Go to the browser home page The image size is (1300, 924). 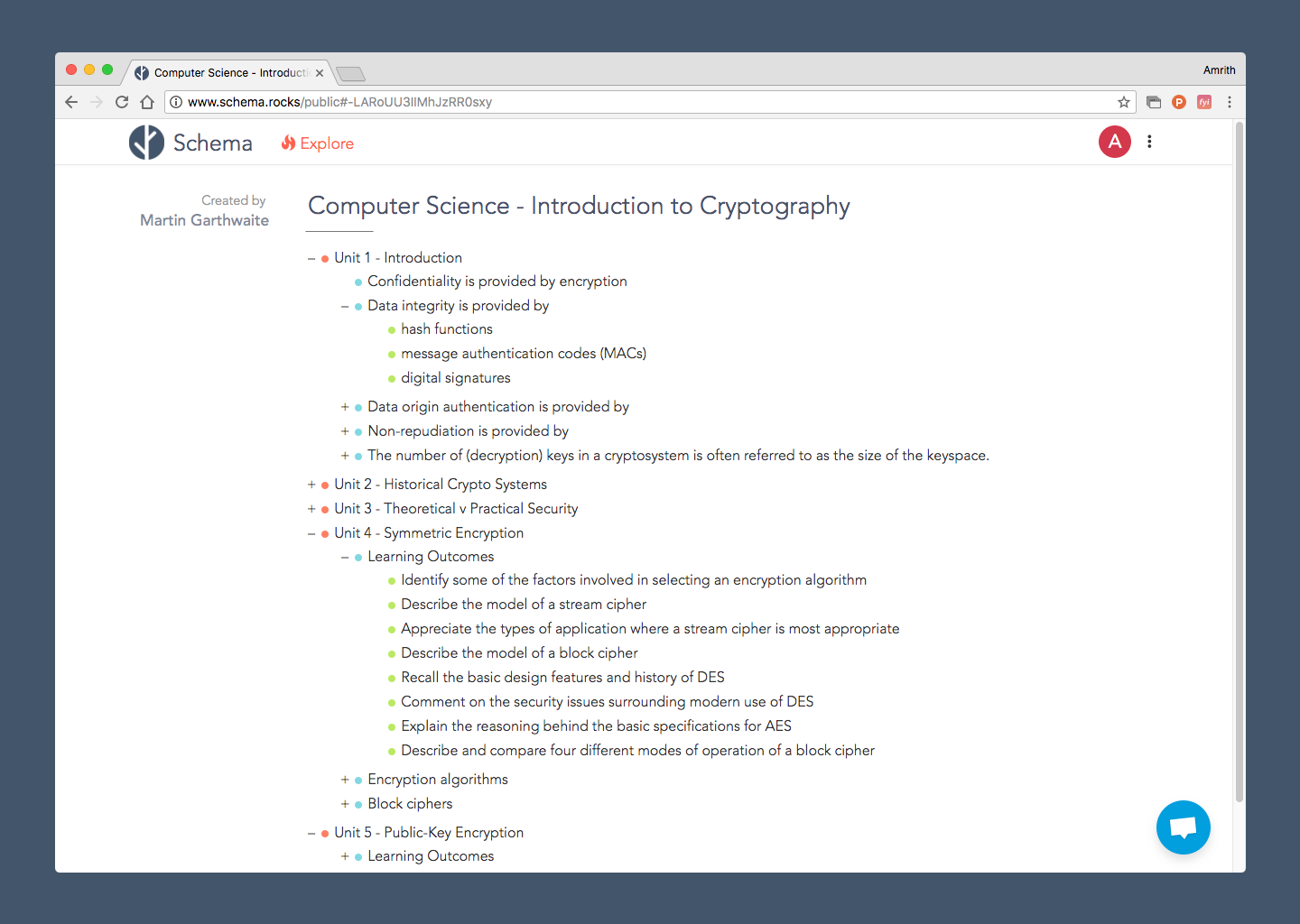147,102
